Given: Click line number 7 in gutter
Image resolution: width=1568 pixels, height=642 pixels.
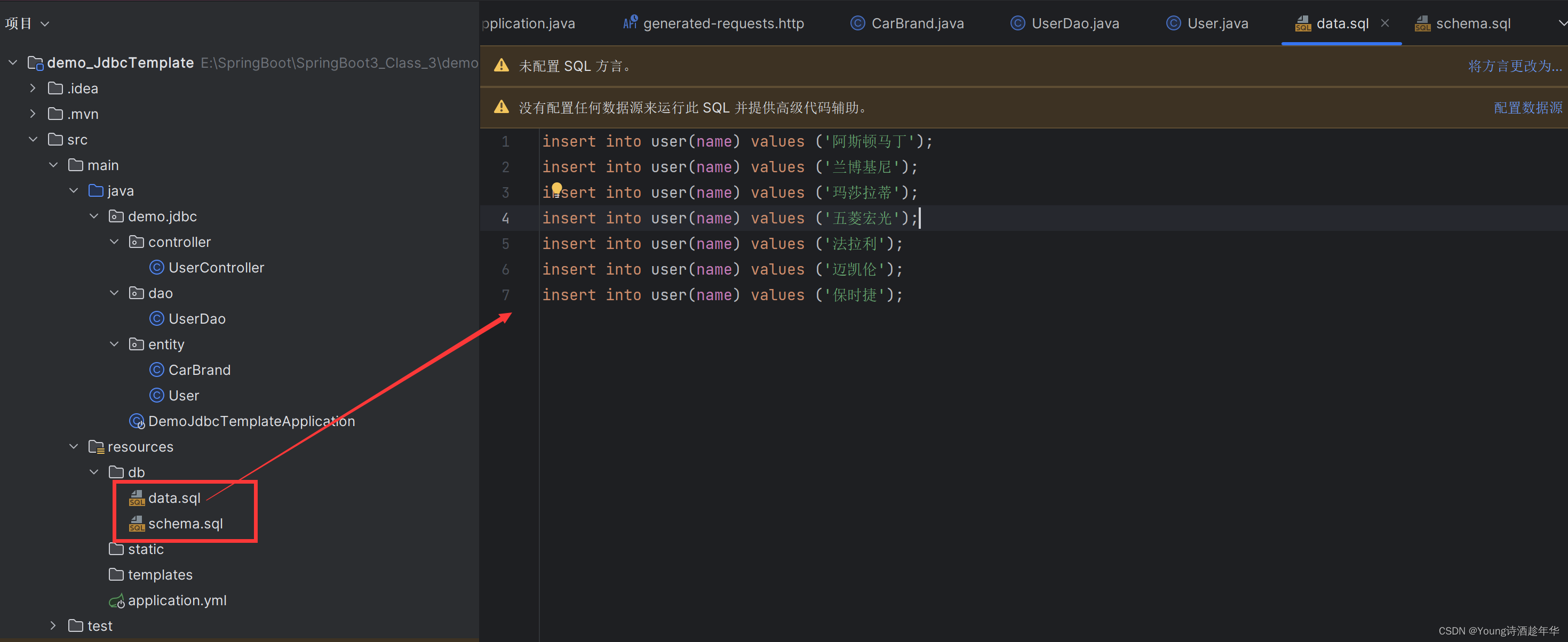Looking at the screenshot, I should pyautogui.click(x=505, y=294).
